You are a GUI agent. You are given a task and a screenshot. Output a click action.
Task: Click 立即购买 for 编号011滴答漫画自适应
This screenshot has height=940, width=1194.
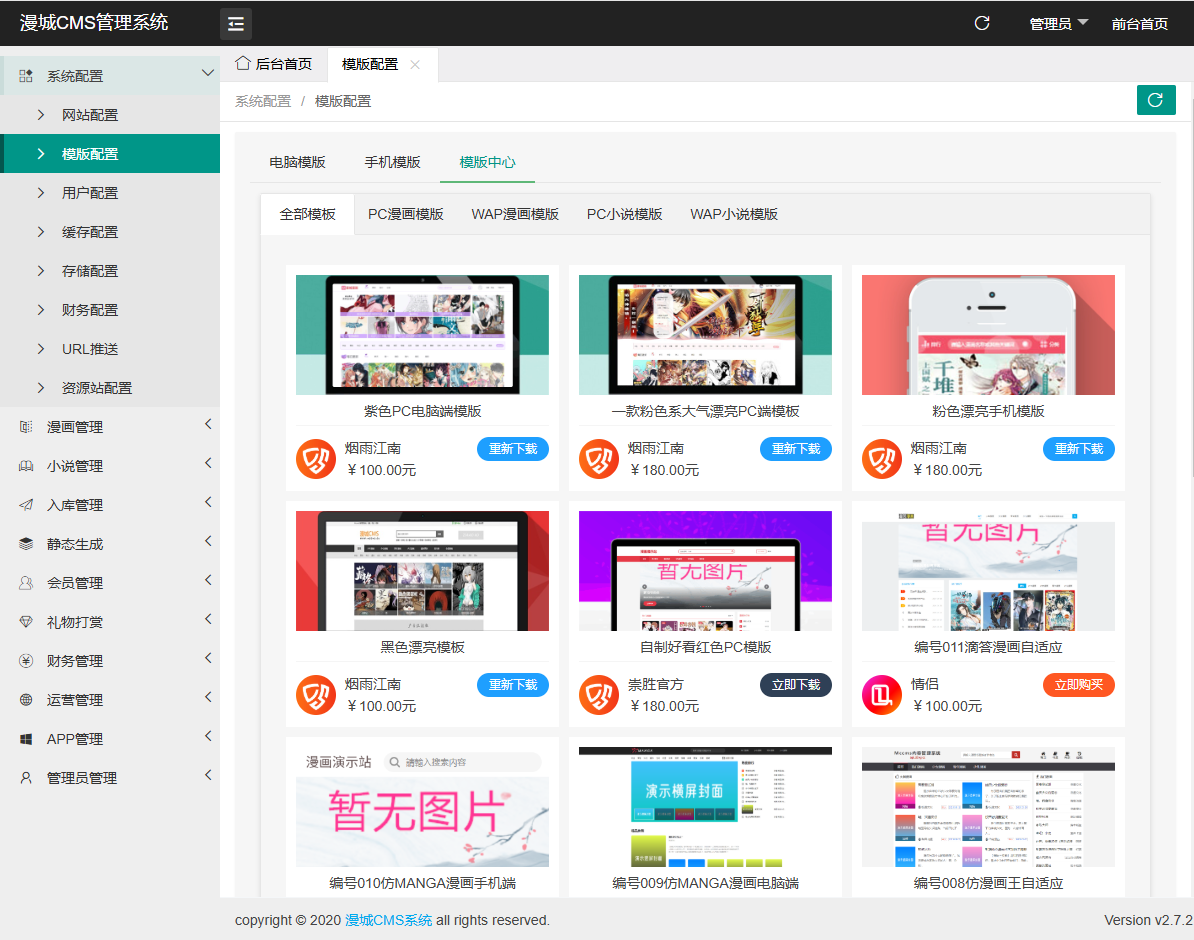click(1078, 685)
